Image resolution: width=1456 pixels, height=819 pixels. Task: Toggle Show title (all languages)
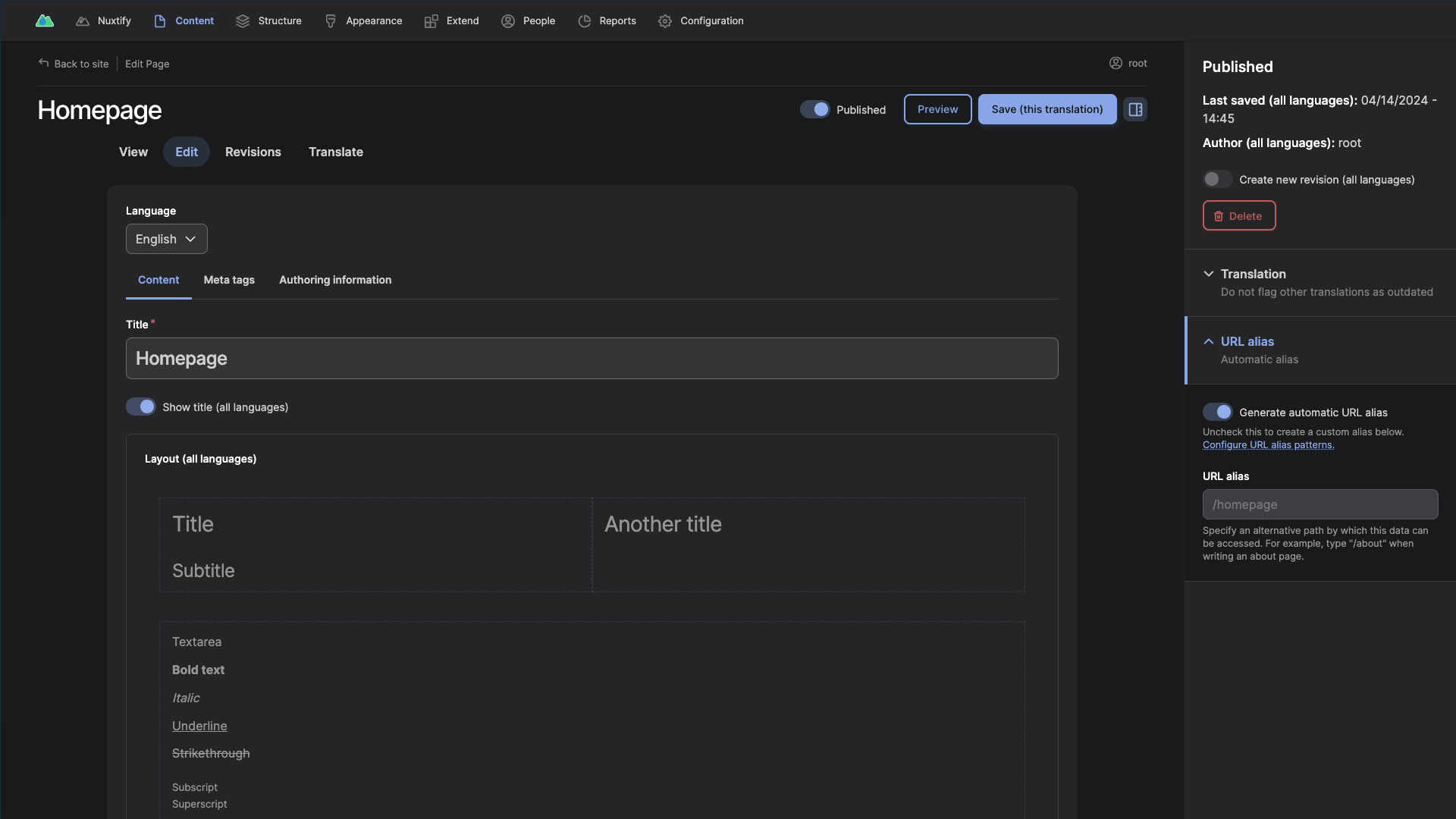(x=140, y=407)
